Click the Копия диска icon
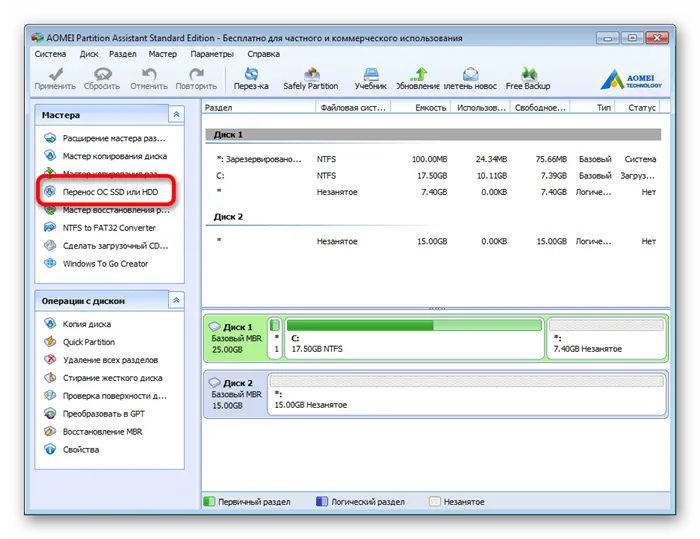 (x=50, y=323)
